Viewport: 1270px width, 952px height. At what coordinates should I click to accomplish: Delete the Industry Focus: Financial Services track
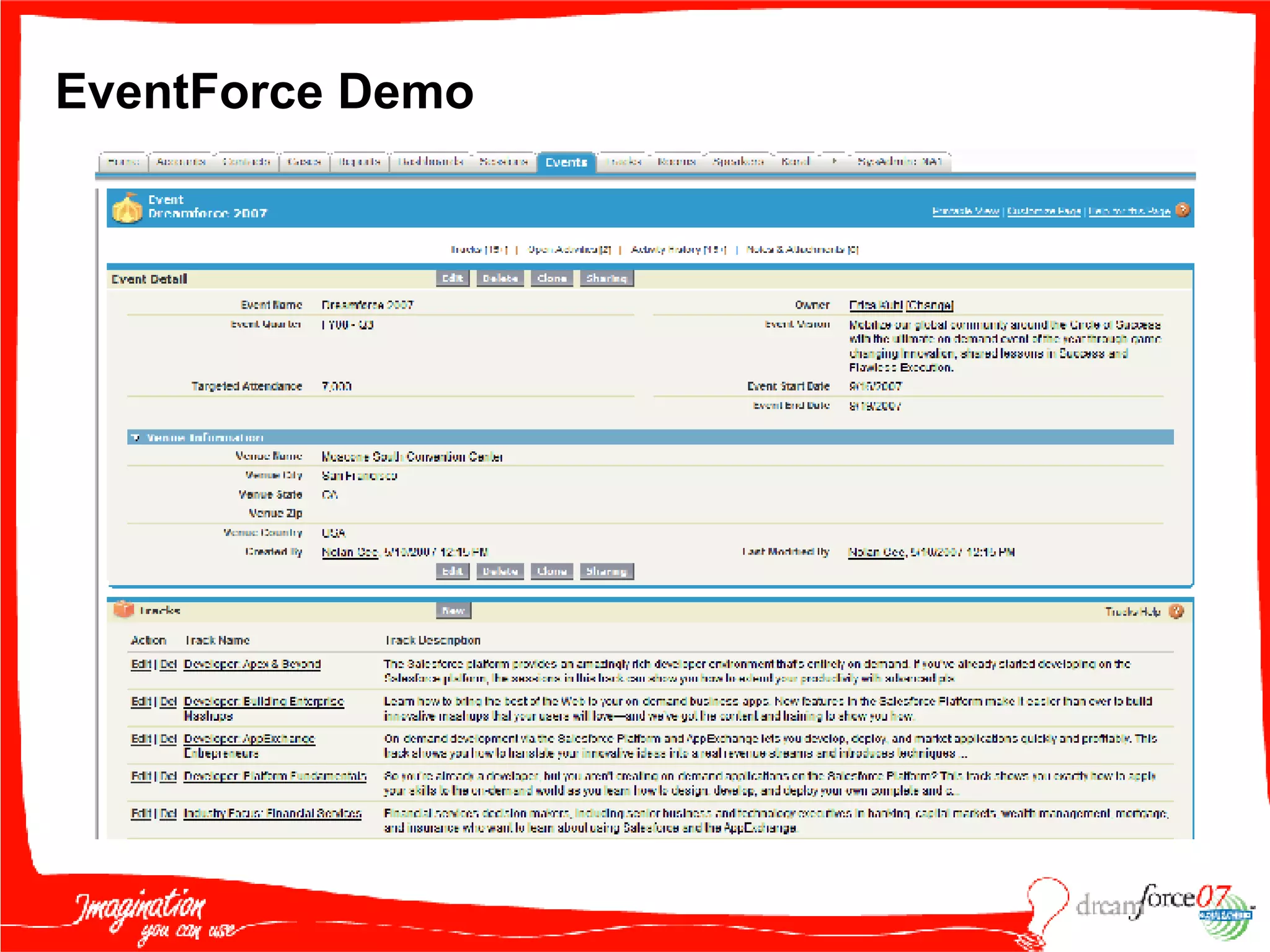coord(168,813)
